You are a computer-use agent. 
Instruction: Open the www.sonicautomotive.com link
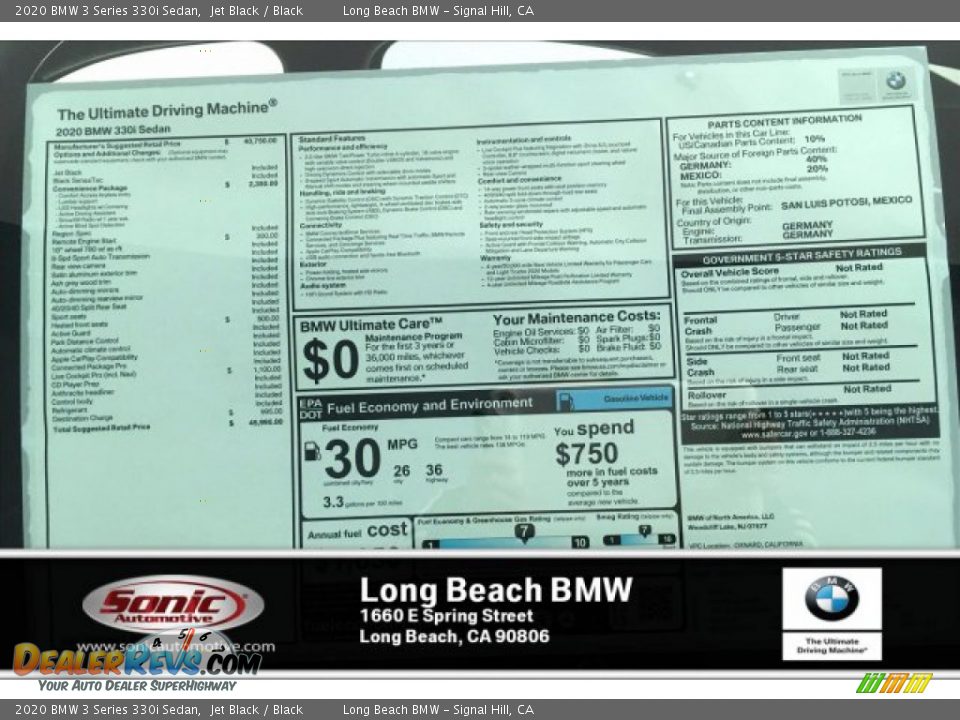[x=176, y=647]
